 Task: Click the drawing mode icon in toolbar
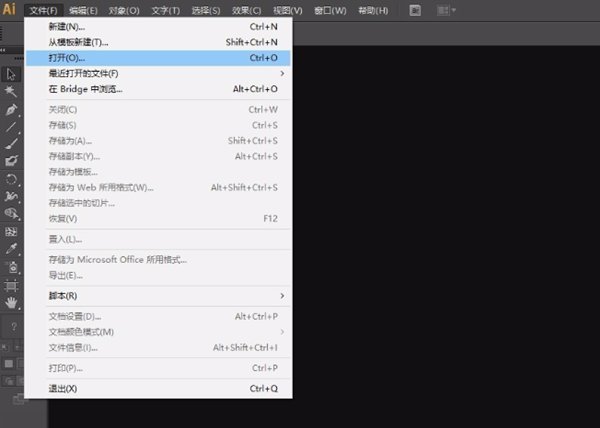tap(8, 381)
